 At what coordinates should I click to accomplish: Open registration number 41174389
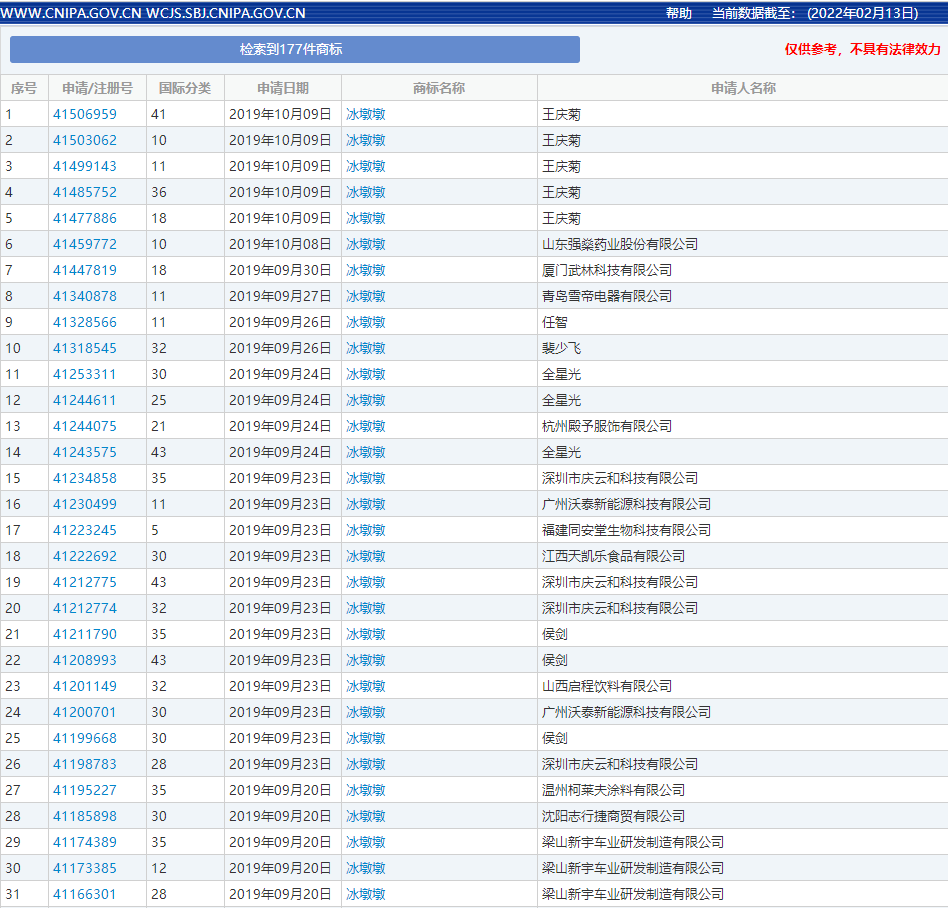click(85, 842)
